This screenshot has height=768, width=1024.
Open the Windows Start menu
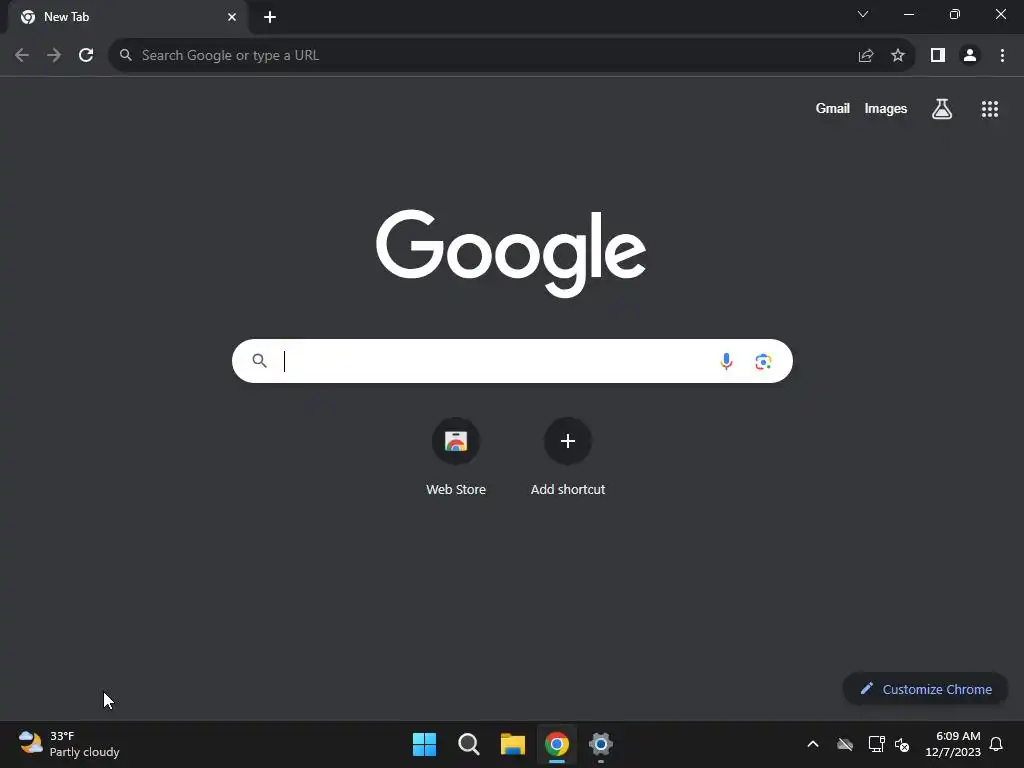(424, 744)
